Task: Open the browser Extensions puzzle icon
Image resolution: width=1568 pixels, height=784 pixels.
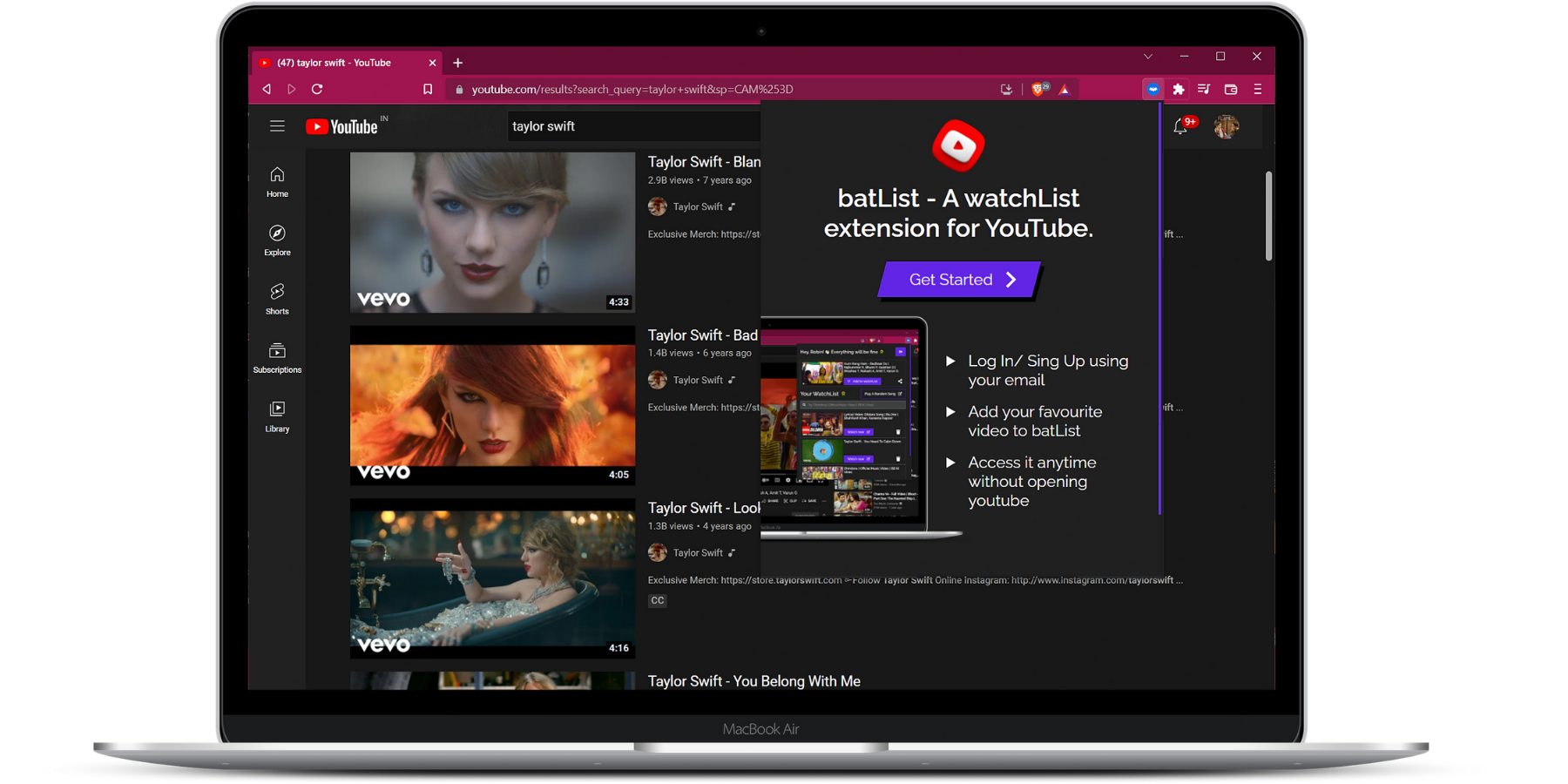Action: pos(1179,89)
